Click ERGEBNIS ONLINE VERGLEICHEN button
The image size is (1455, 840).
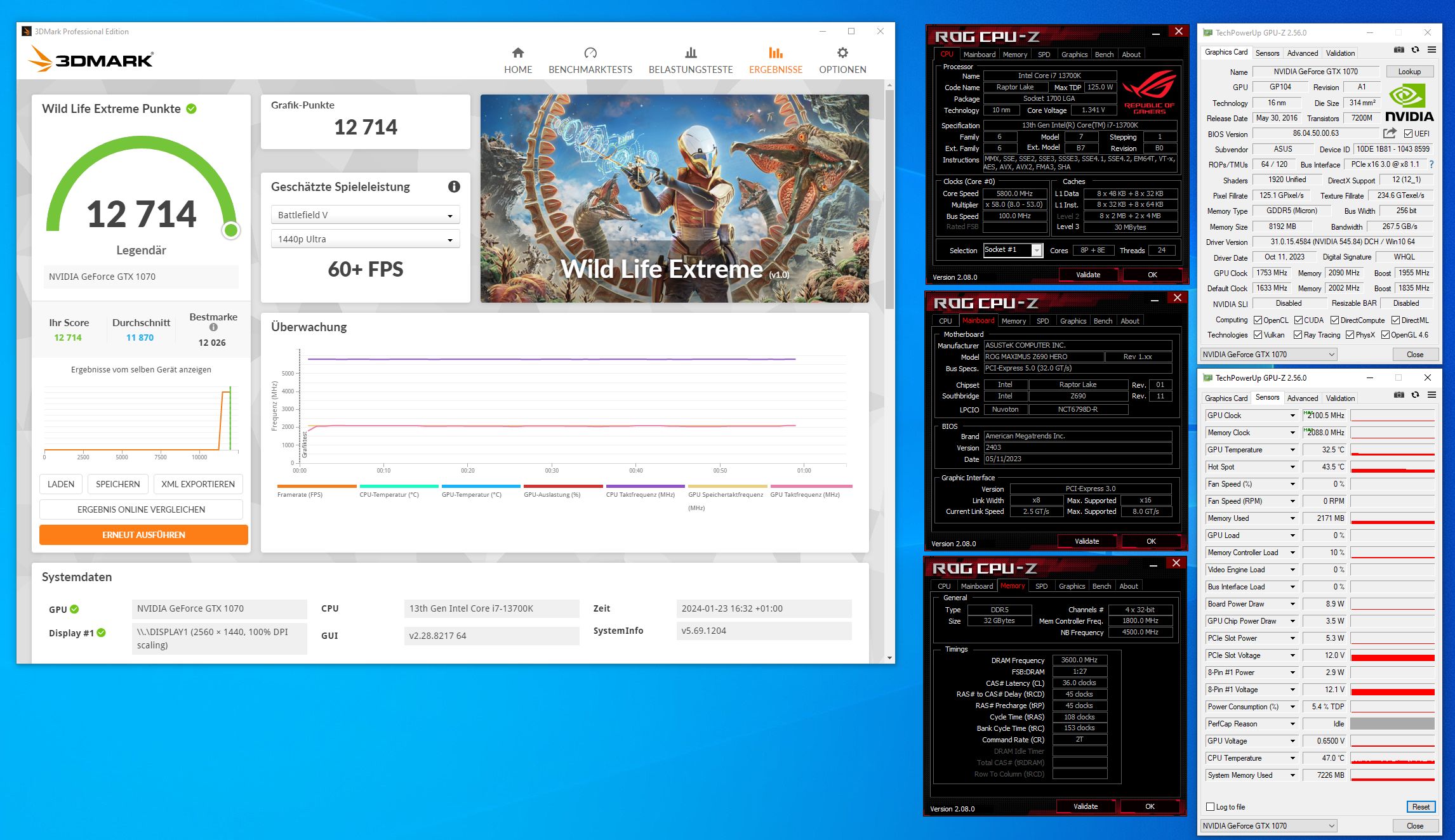click(141, 509)
